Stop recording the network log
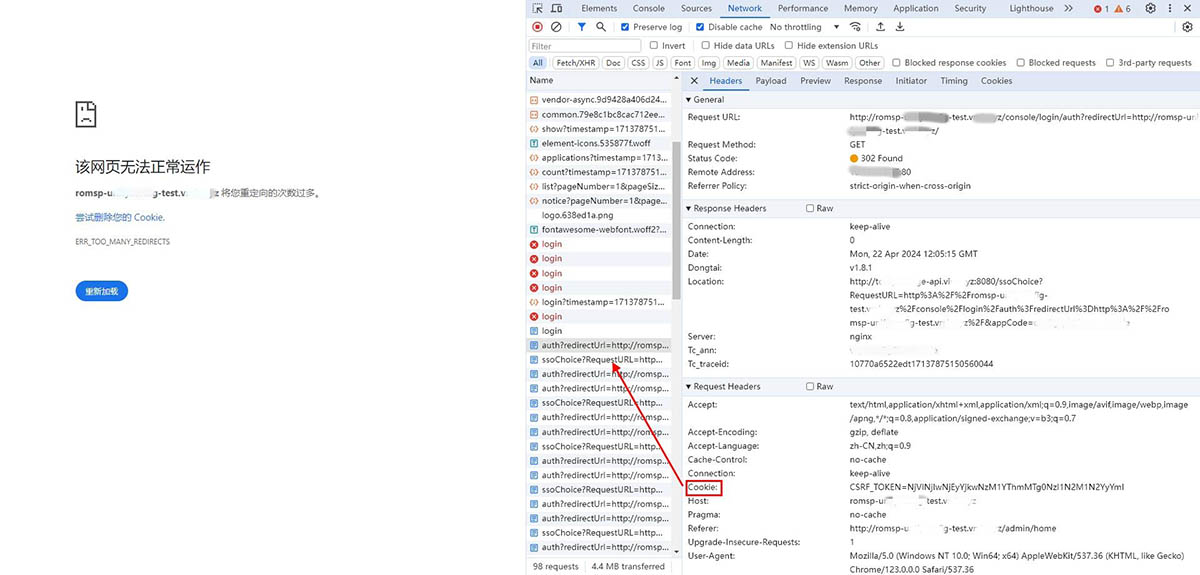 [538, 27]
